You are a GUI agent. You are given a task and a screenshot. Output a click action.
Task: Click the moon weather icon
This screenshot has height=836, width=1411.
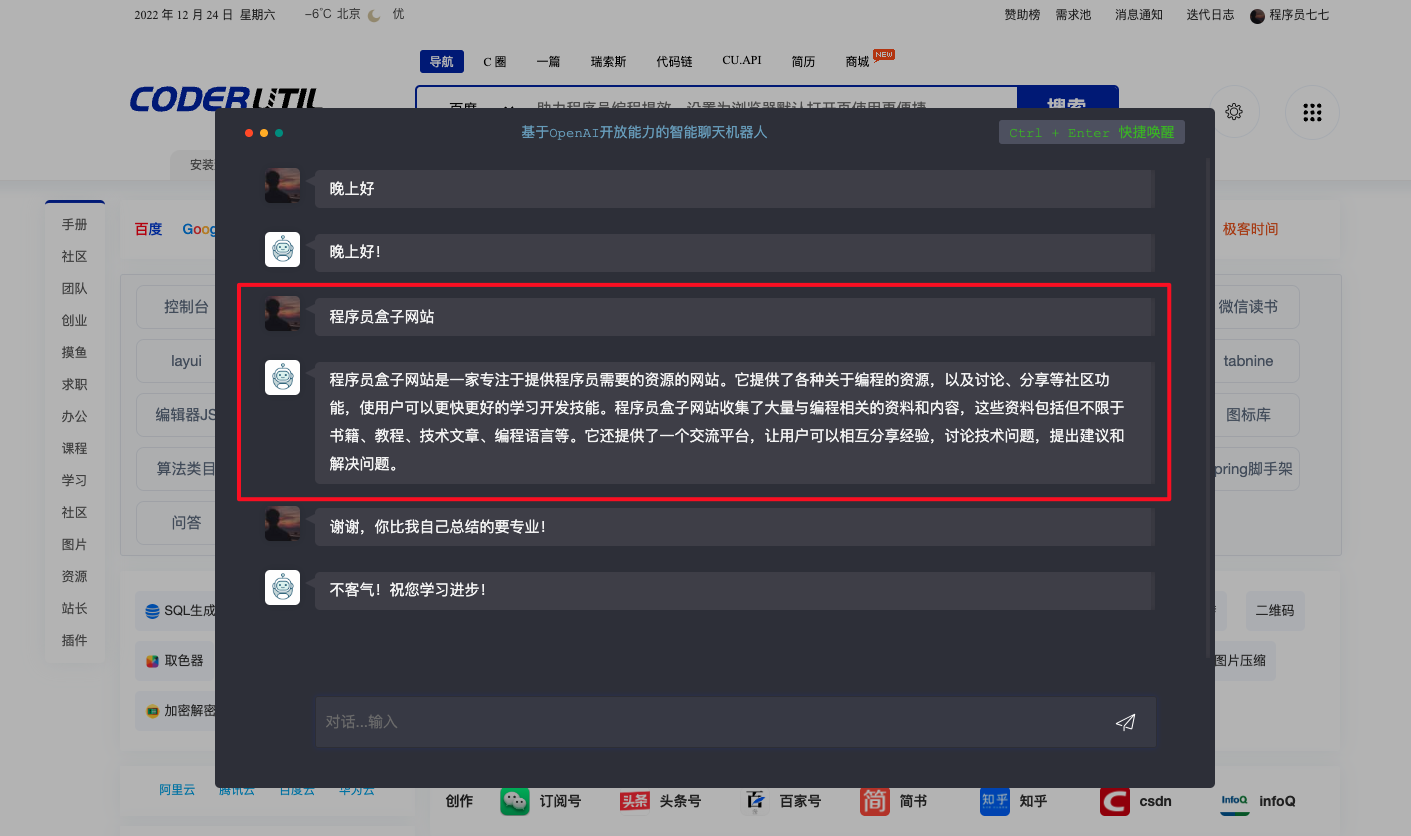click(374, 15)
